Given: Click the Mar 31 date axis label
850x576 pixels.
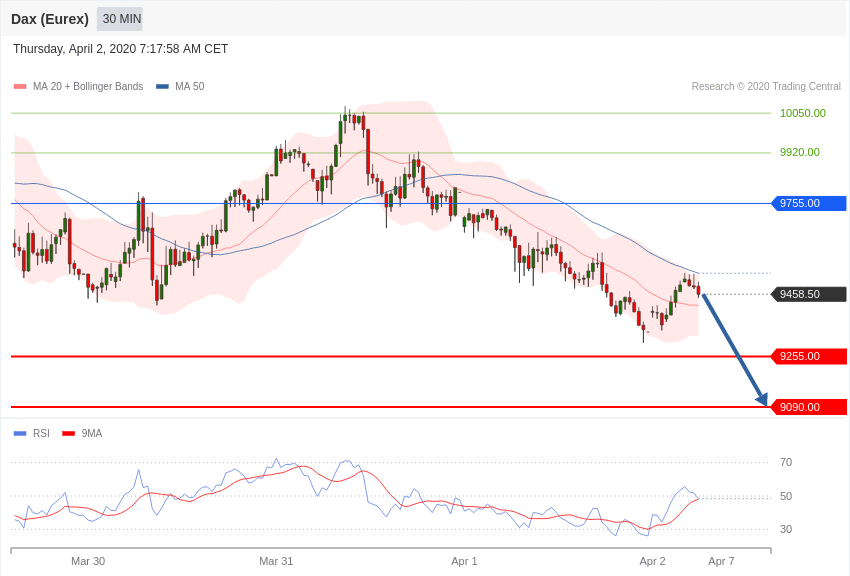Looking at the screenshot, I should click(x=276, y=561).
